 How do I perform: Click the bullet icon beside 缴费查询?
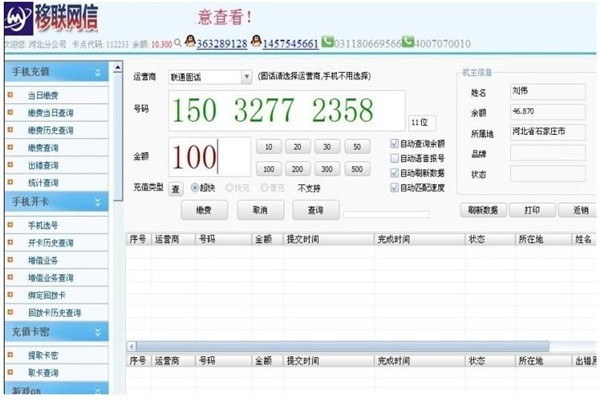point(10,147)
